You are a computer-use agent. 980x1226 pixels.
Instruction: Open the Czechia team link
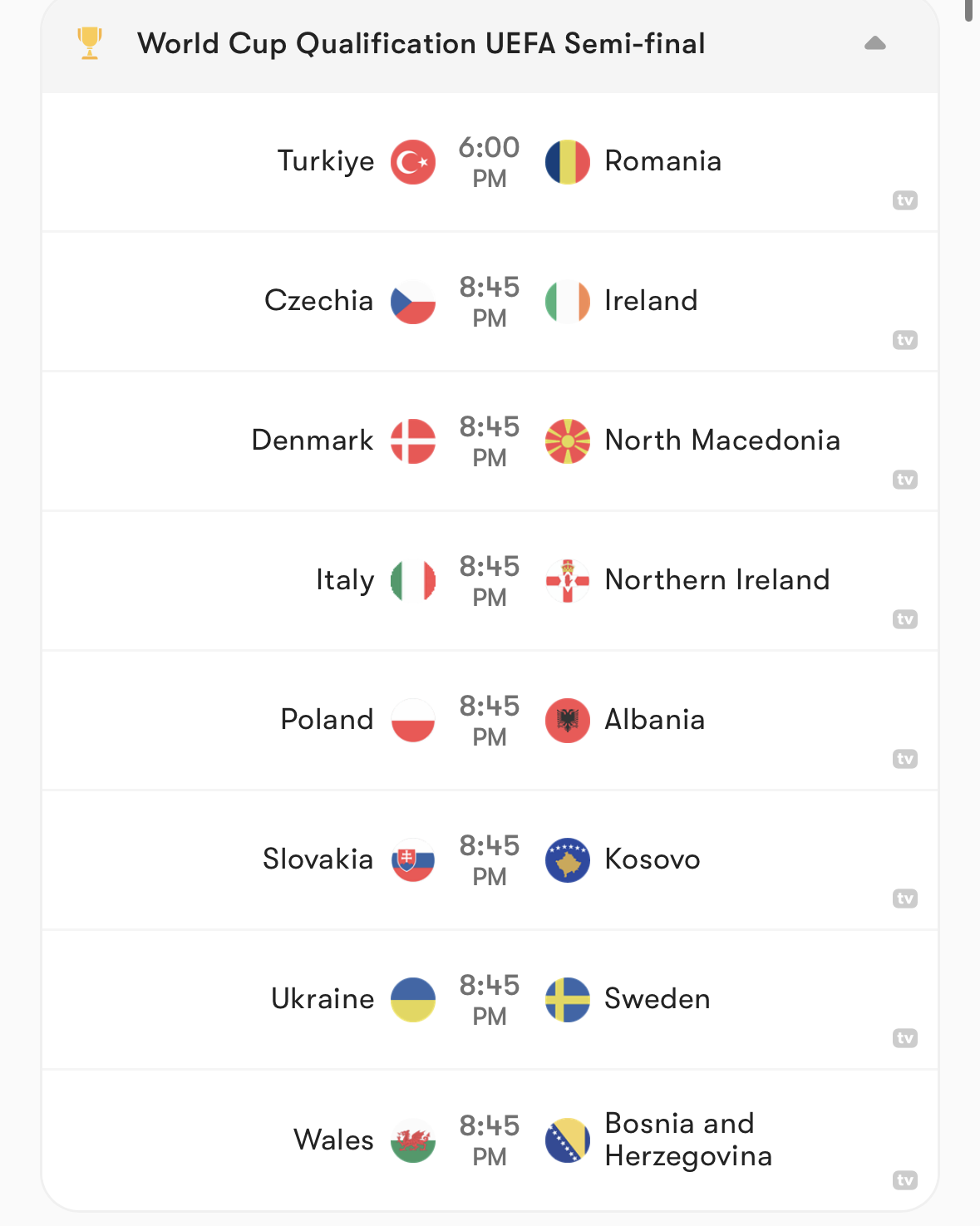click(318, 300)
